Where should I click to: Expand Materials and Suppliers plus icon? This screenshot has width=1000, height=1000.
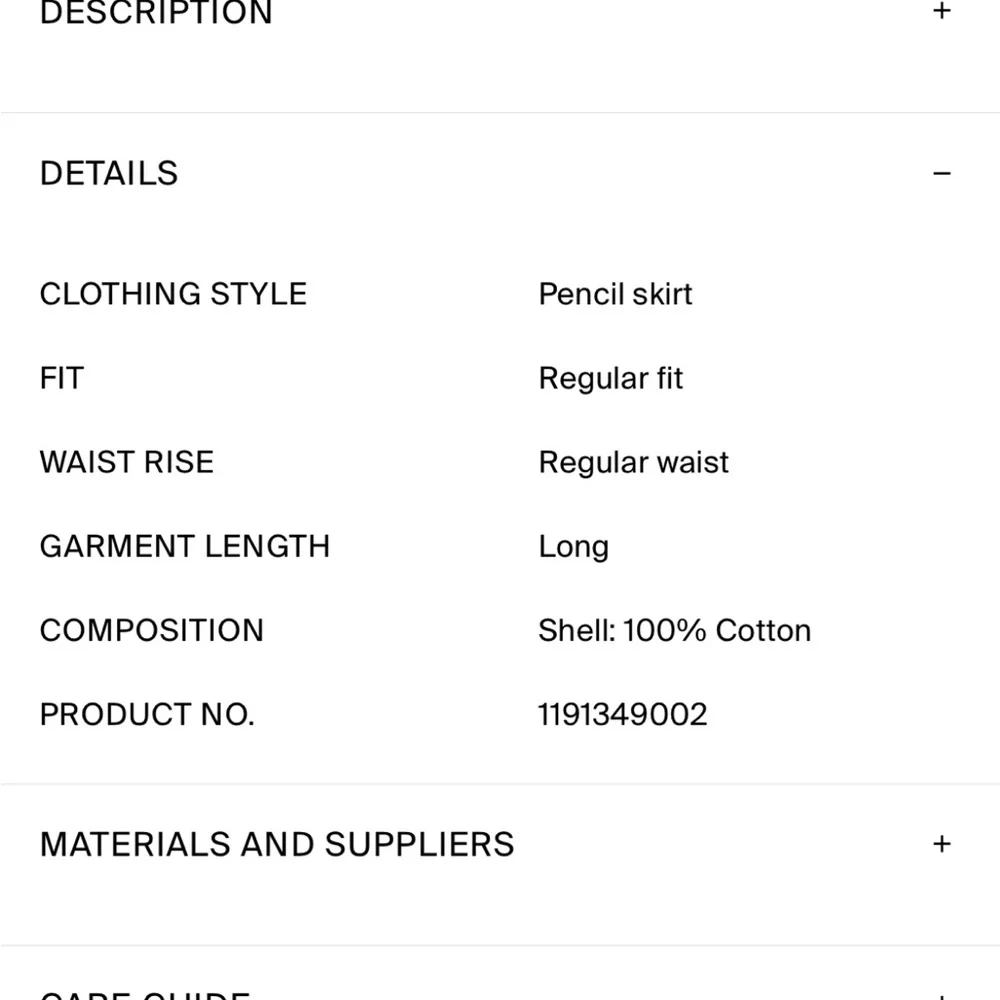tap(941, 844)
